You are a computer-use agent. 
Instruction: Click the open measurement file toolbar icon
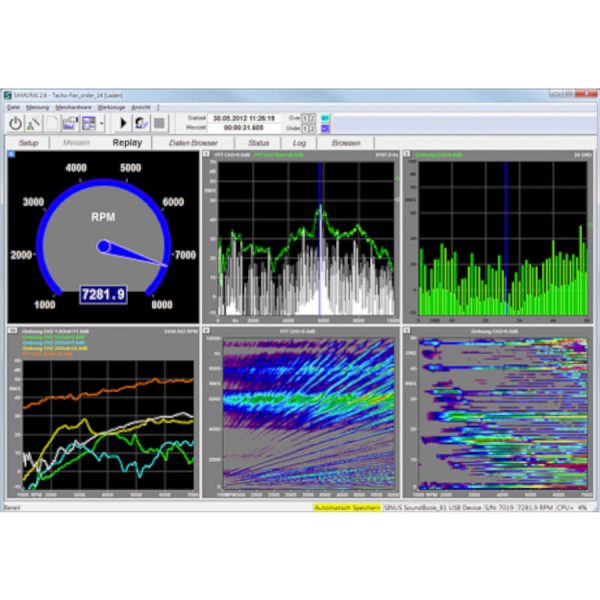(x=70, y=123)
